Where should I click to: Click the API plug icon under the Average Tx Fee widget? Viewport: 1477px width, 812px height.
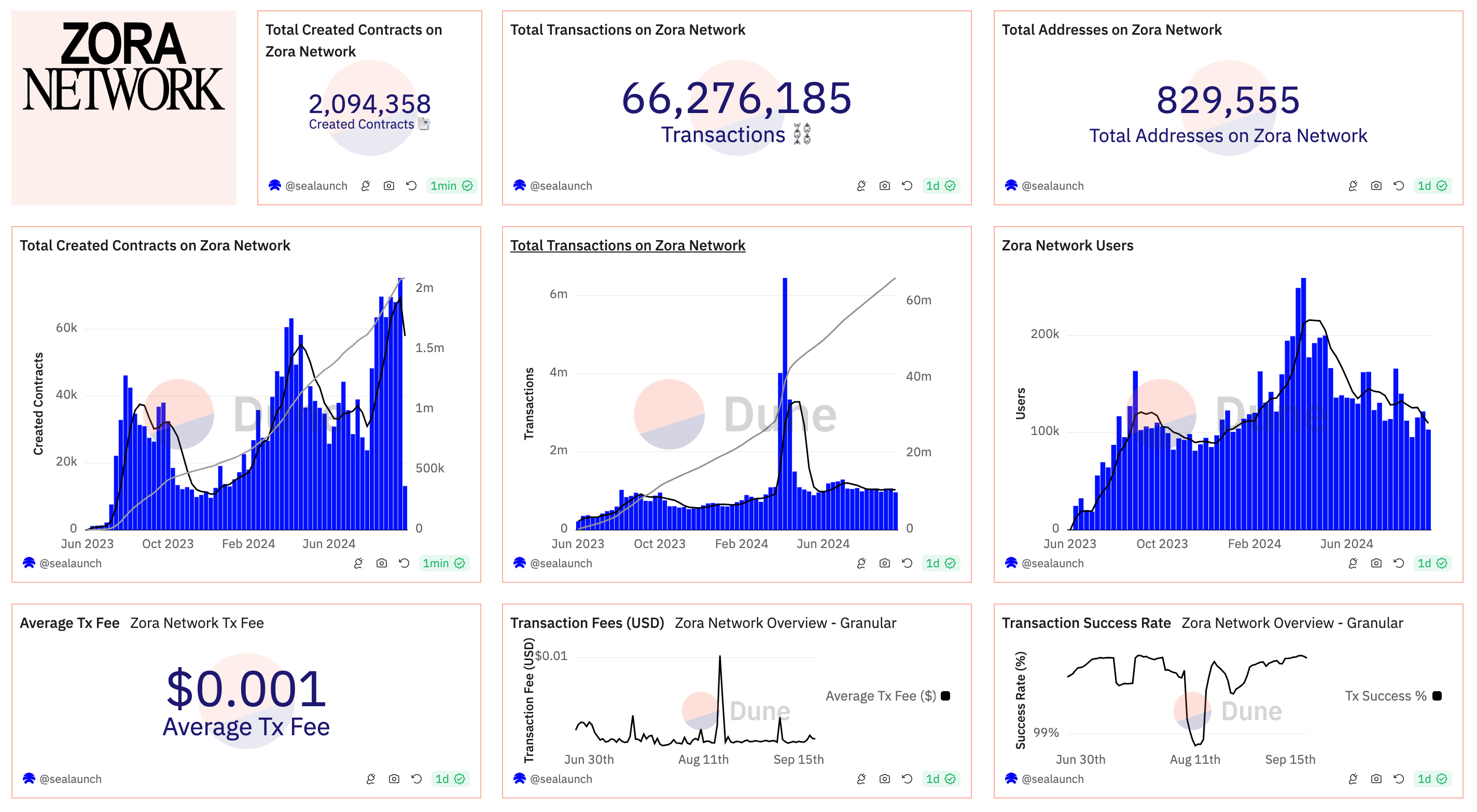point(371,779)
